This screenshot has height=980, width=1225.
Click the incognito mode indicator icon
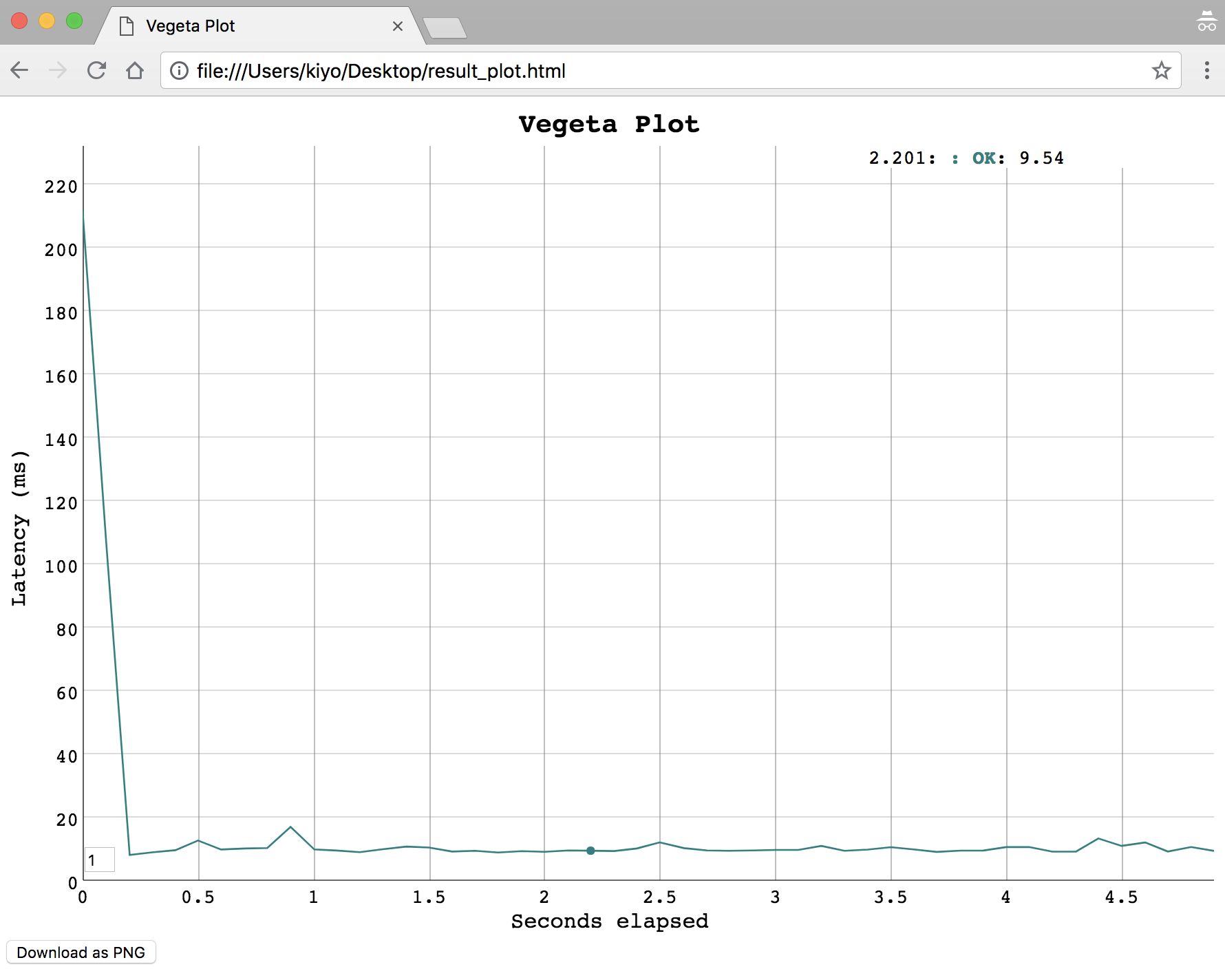pyautogui.click(x=1206, y=21)
